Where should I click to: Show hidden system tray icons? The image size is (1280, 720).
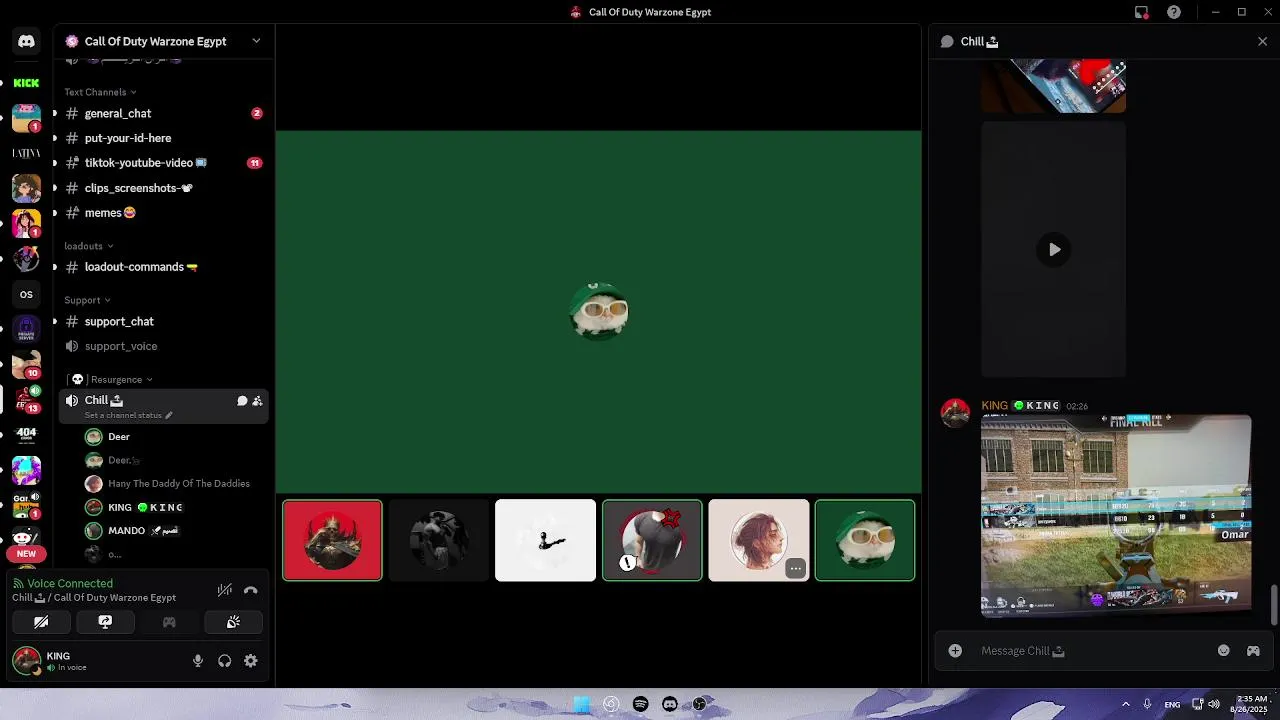point(1125,704)
